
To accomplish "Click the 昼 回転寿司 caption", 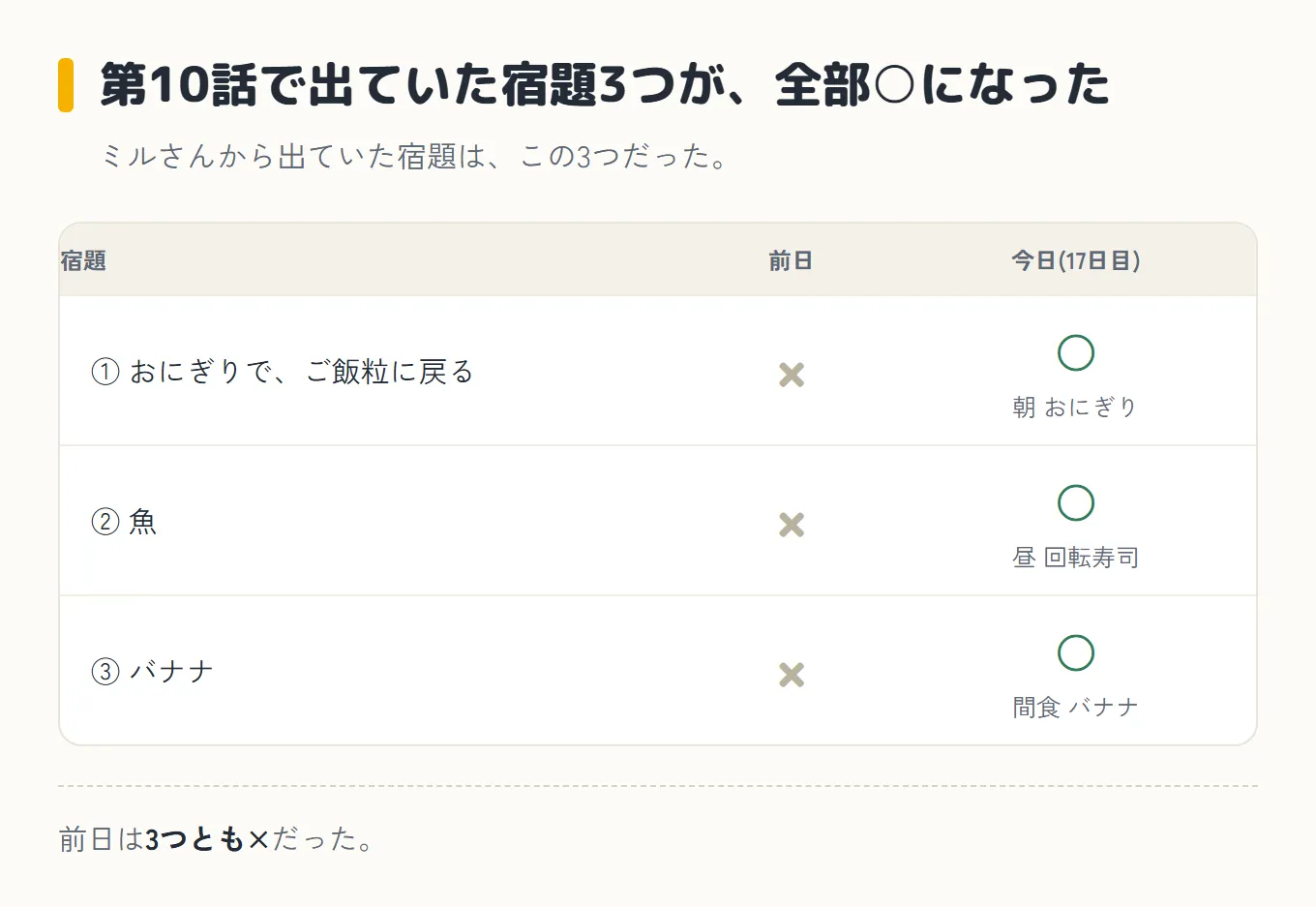I will pos(1076,558).
